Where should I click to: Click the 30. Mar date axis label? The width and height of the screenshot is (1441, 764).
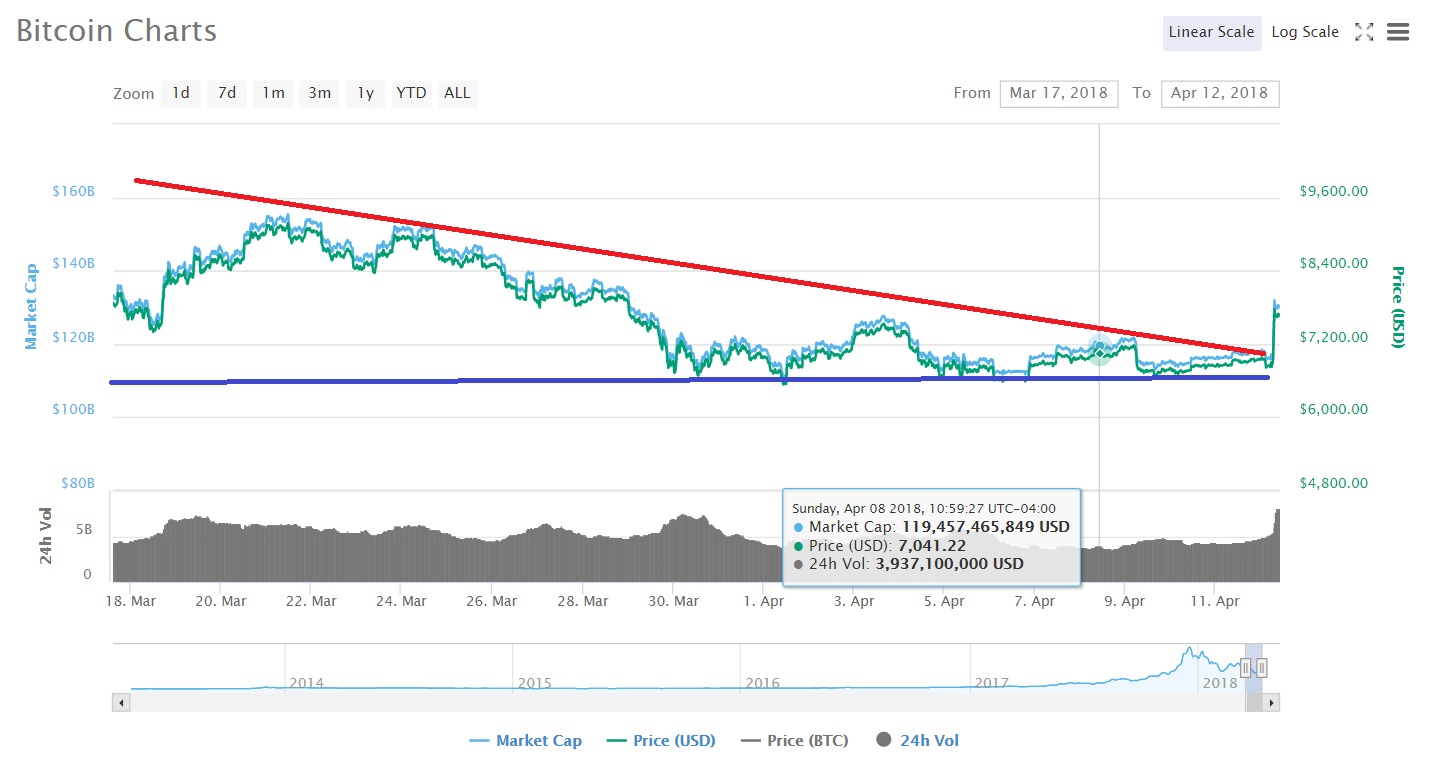click(674, 601)
